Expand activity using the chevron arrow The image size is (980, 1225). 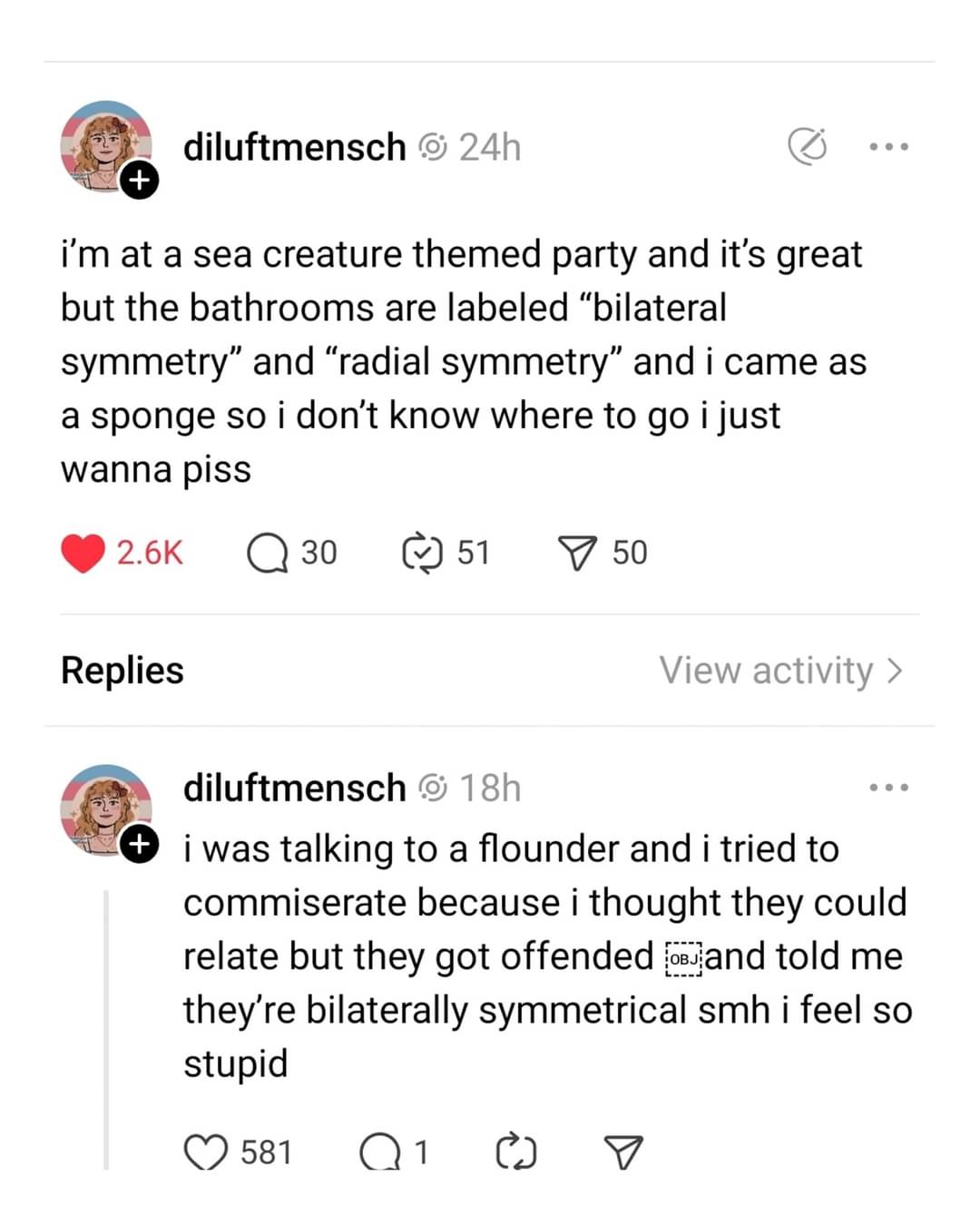coord(896,671)
